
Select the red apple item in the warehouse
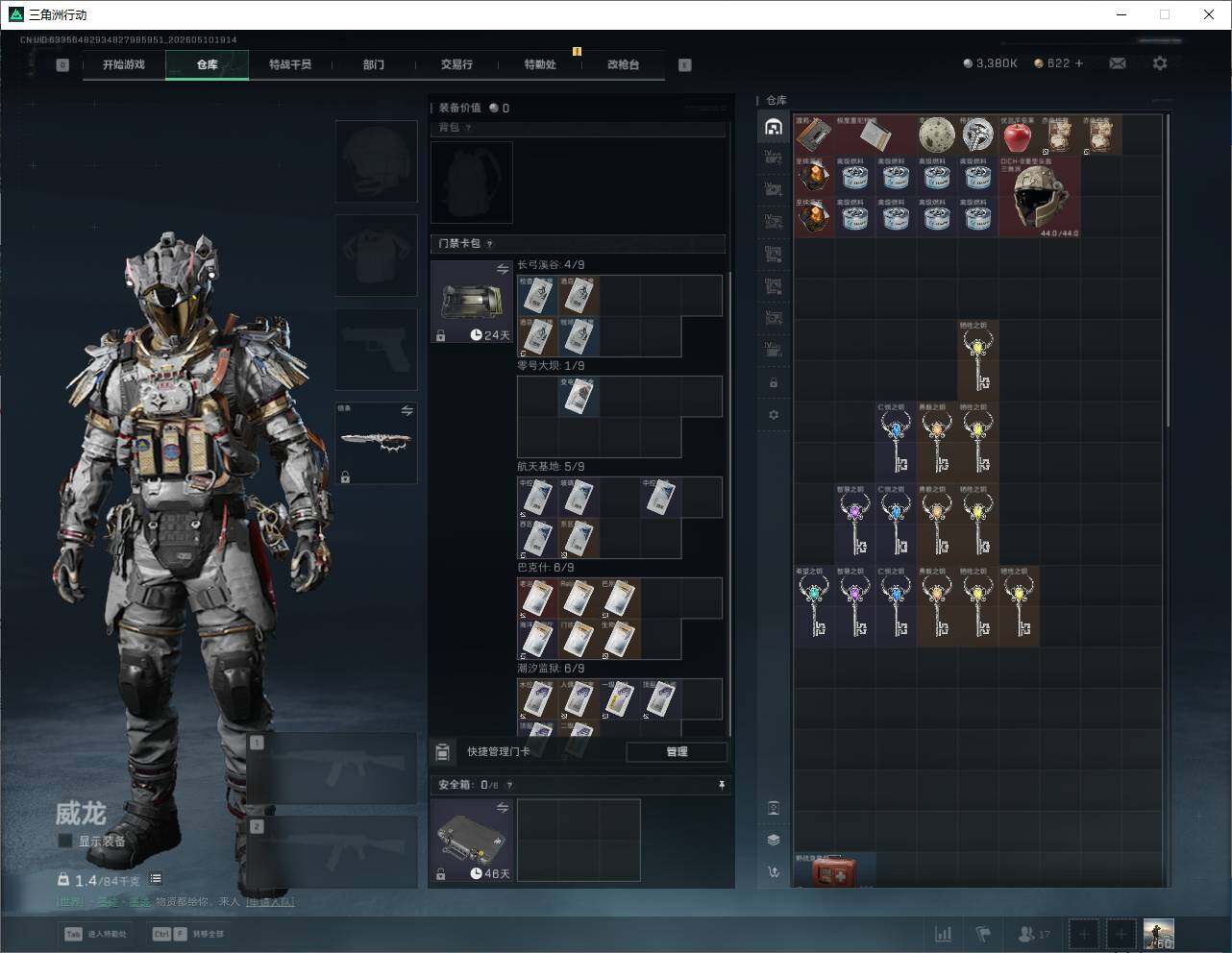(x=1017, y=136)
